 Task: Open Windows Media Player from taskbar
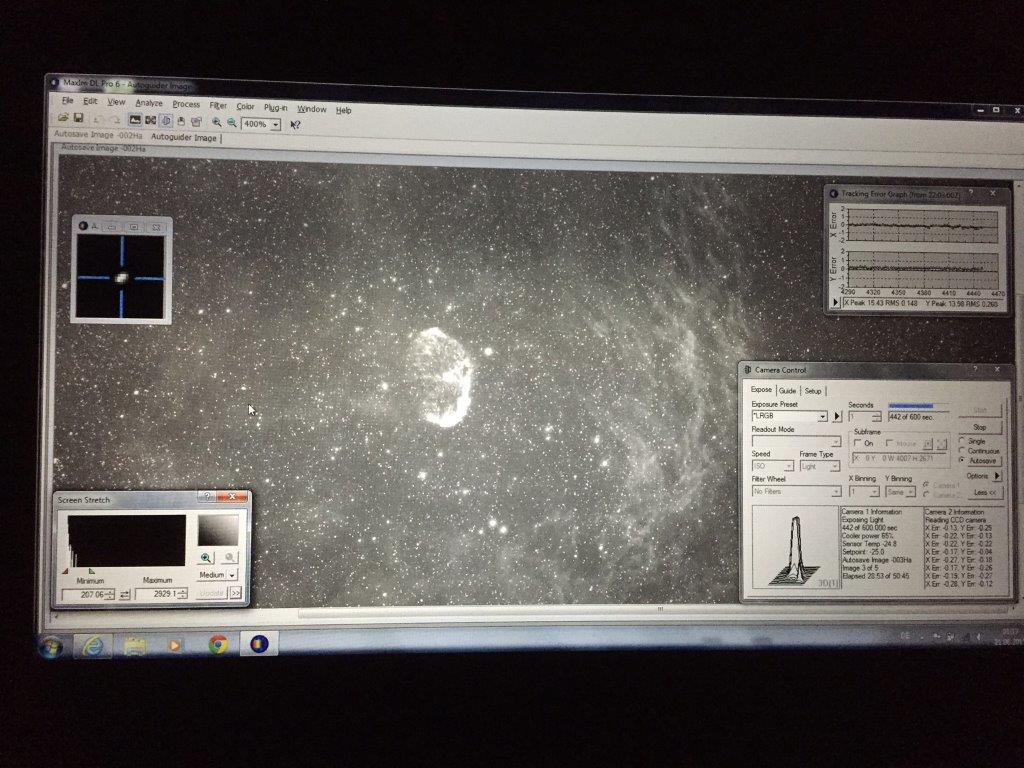(174, 645)
